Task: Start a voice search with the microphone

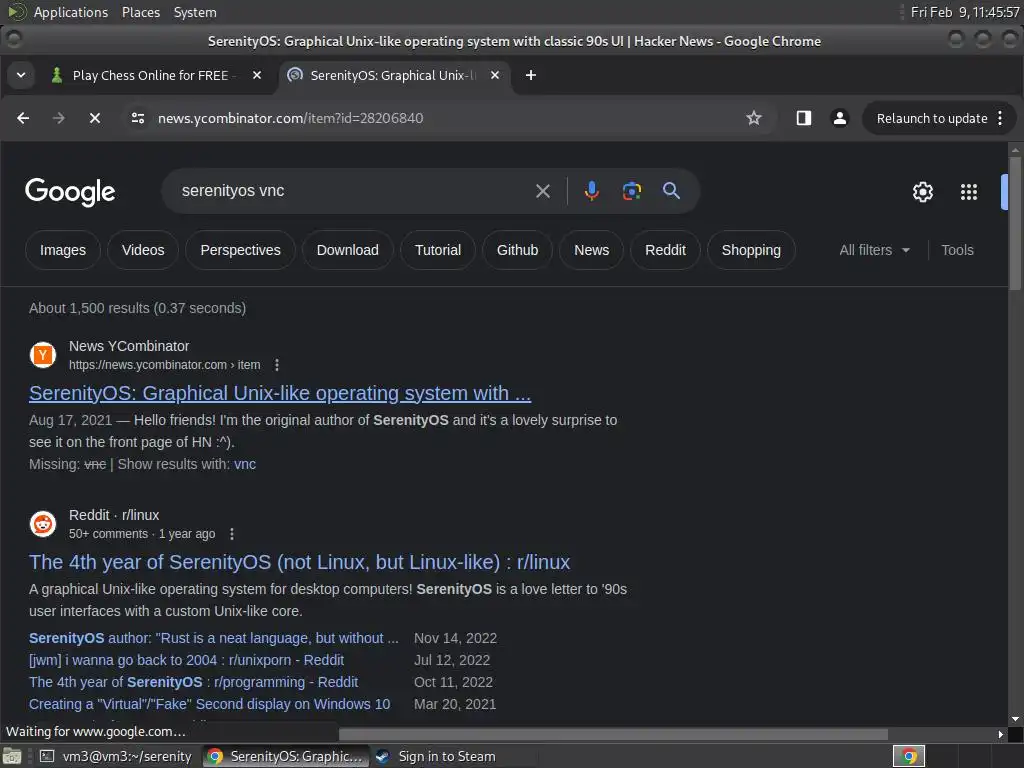Action: point(592,191)
